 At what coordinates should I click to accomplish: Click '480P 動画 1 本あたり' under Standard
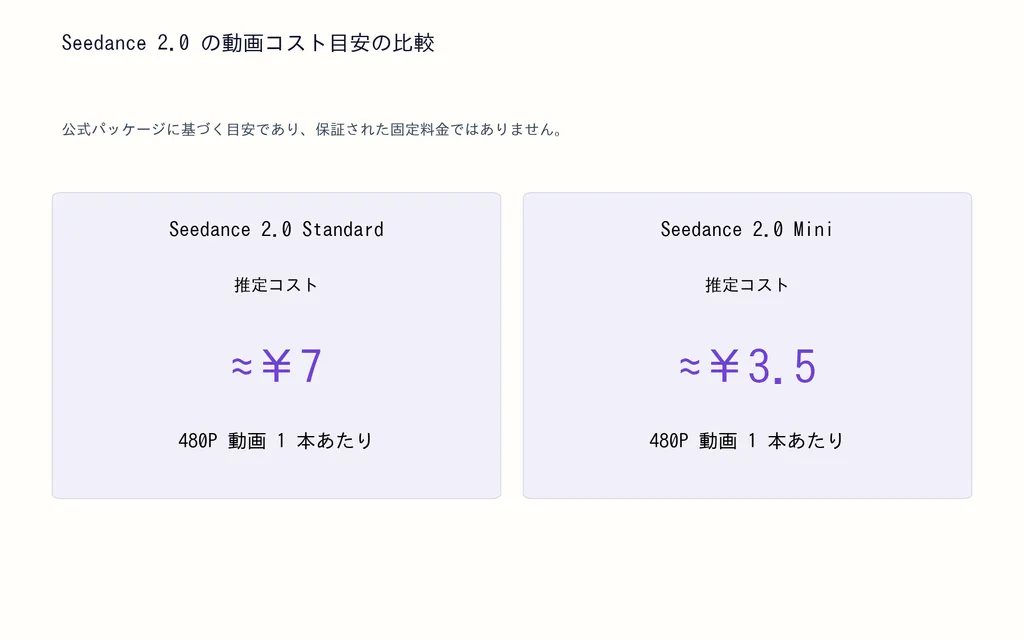[276, 441]
